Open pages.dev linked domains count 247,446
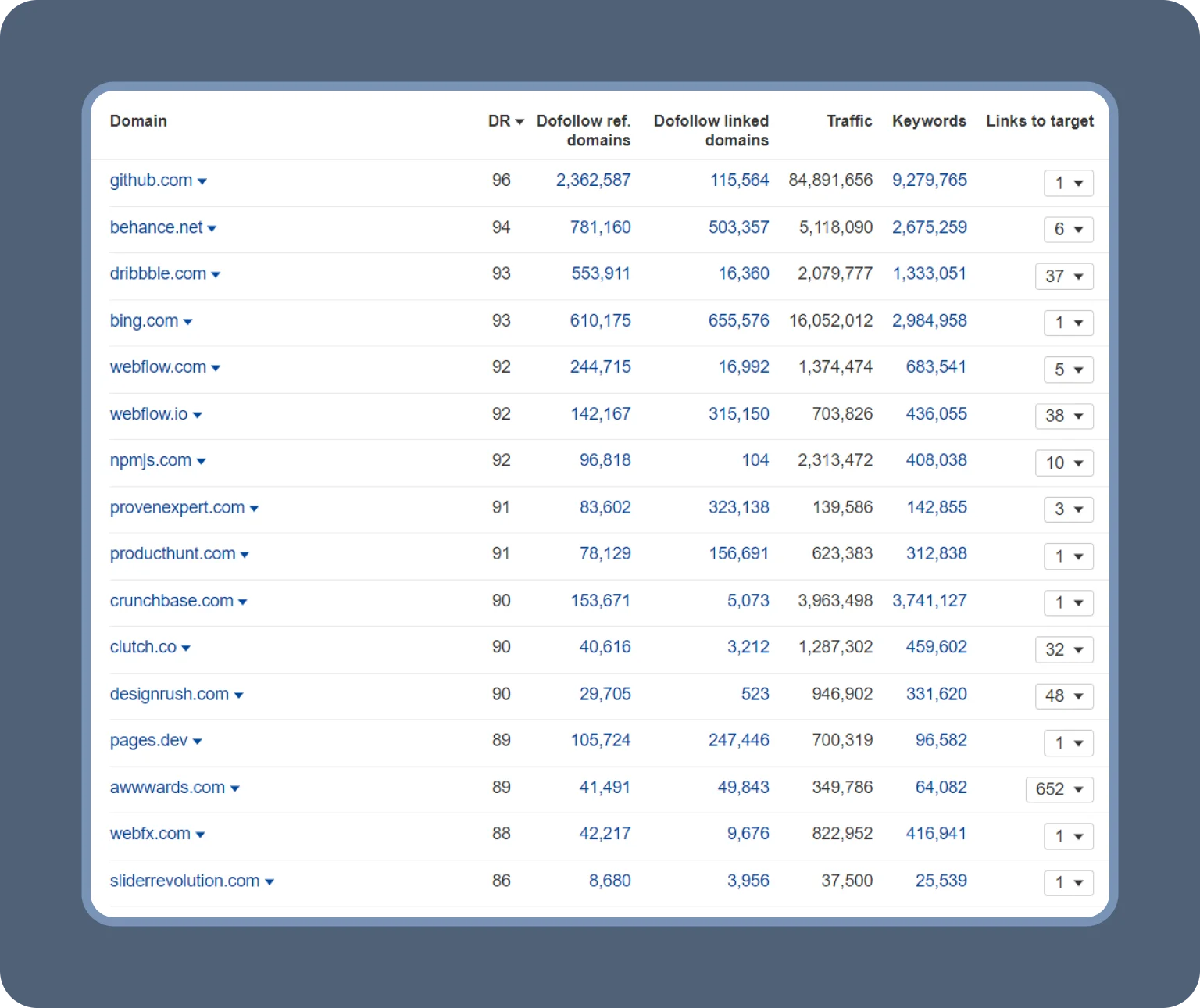 [x=738, y=740]
